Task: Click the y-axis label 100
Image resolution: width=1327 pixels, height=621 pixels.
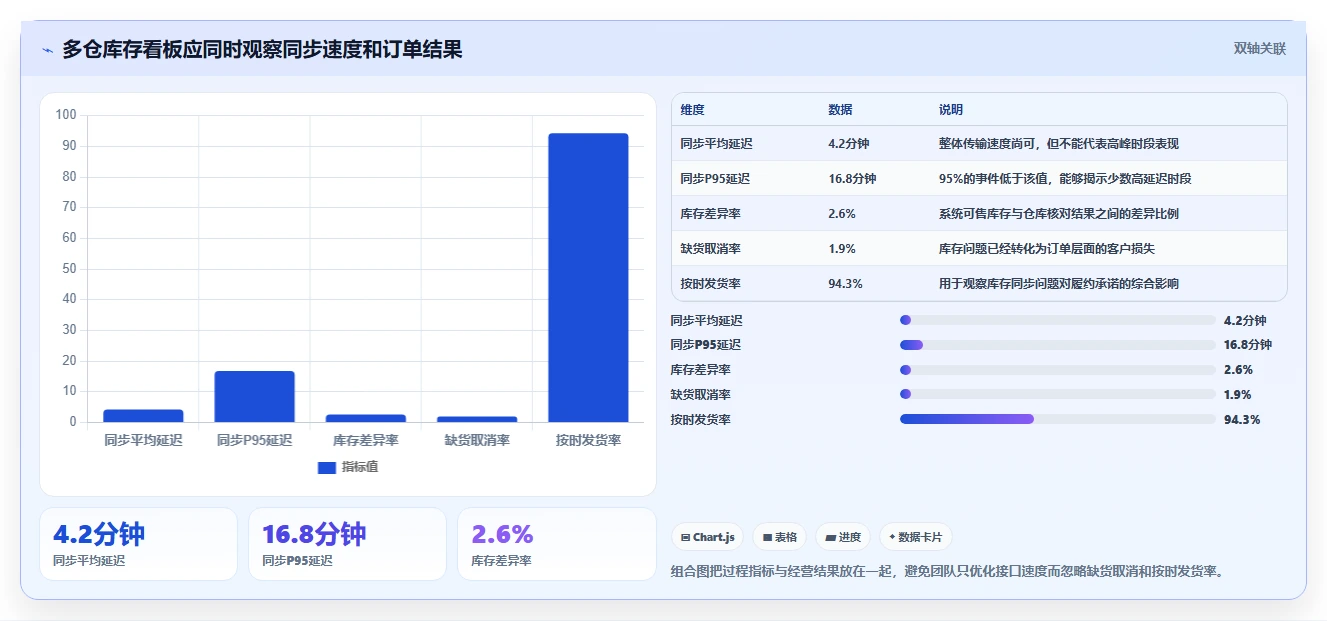Action: [66, 115]
